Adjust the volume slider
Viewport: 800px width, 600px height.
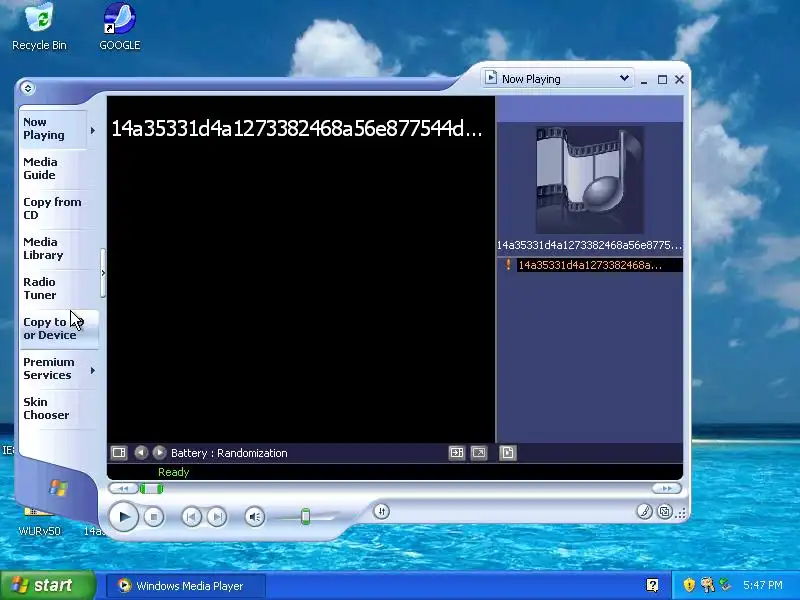coord(305,516)
